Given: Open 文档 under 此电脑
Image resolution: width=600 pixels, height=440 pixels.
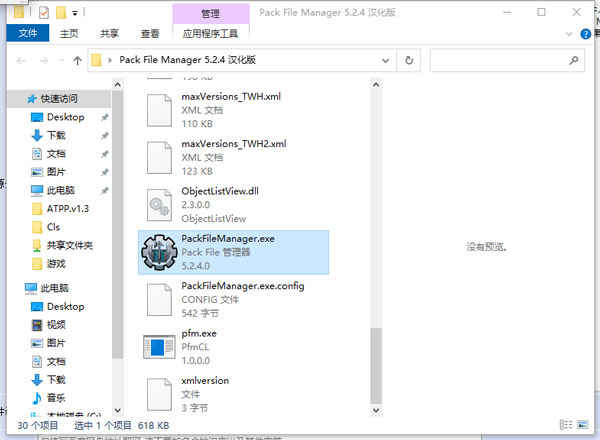Looking at the screenshot, I should click(56, 361).
